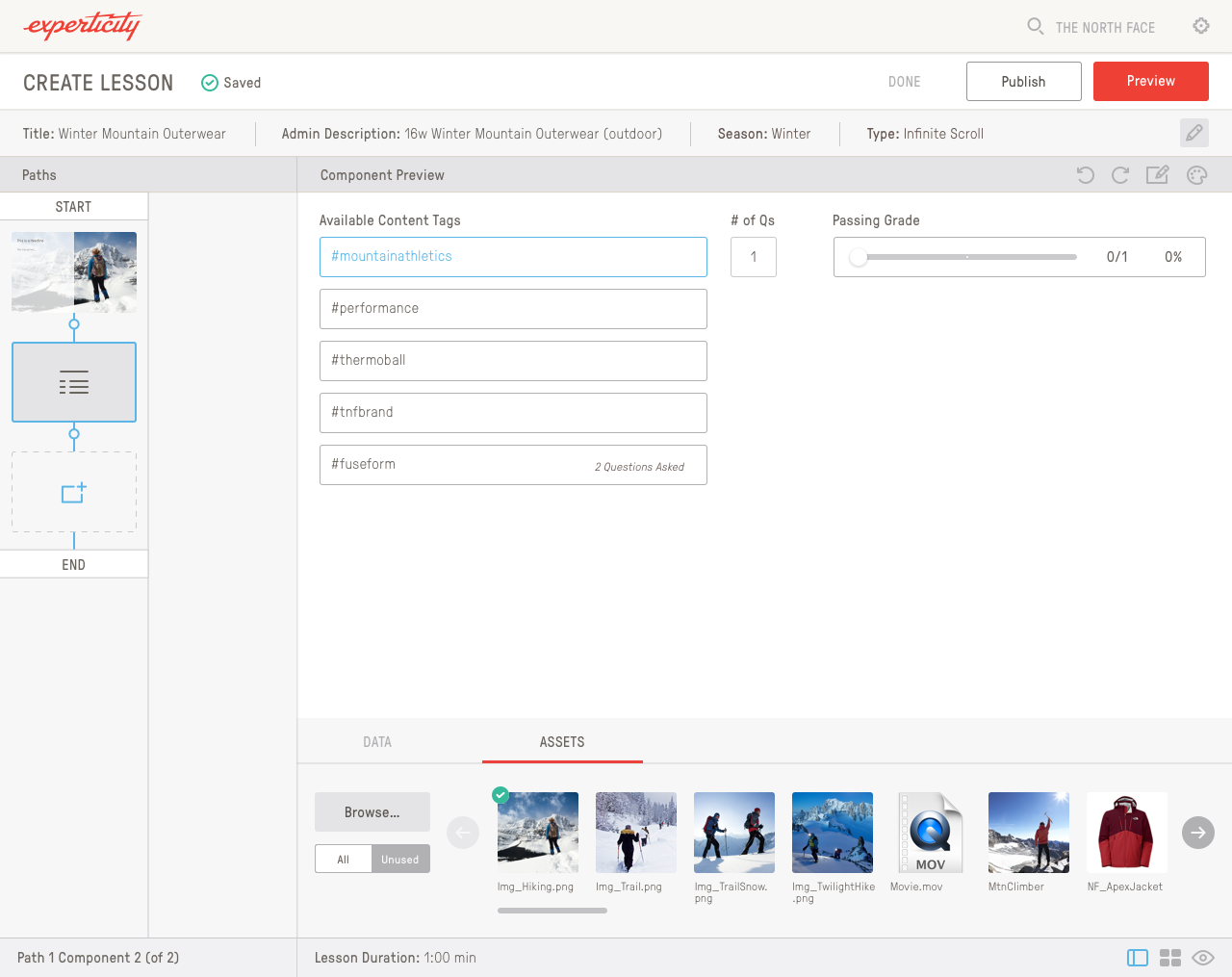Screen dimensions: 1232x977
Task: Select the MtnClimber asset thumbnail
Action: pyautogui.click(x=1029, y=833)
